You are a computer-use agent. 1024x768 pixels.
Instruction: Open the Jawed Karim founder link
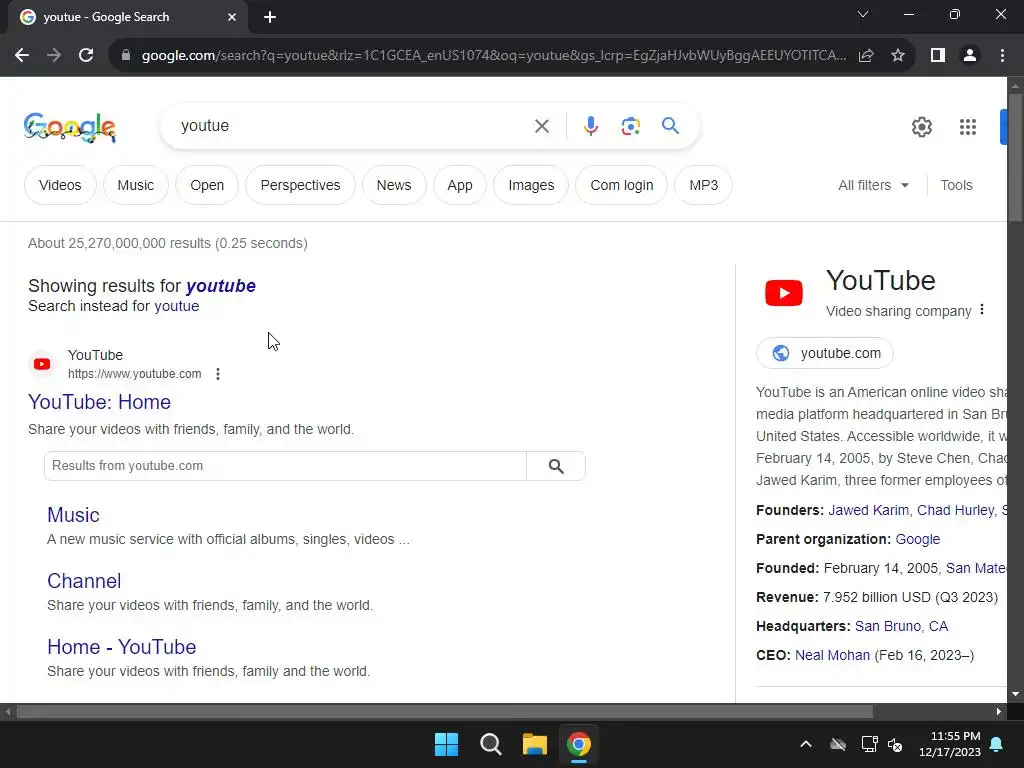[868, 511]
